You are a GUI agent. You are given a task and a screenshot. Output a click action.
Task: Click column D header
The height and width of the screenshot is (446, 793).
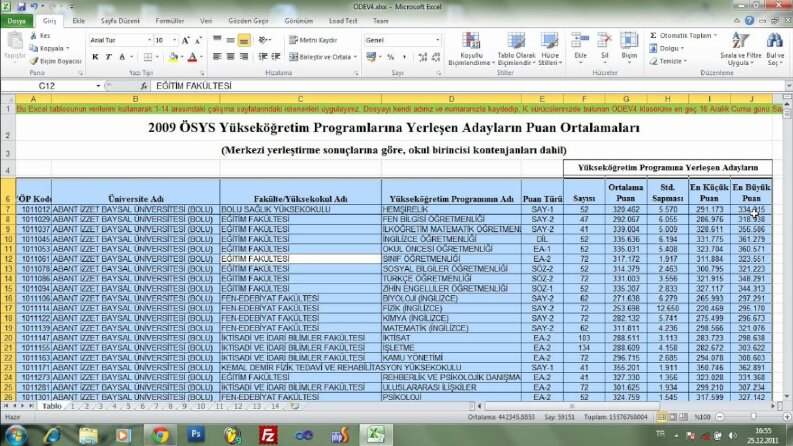click(x=451, y=99)
